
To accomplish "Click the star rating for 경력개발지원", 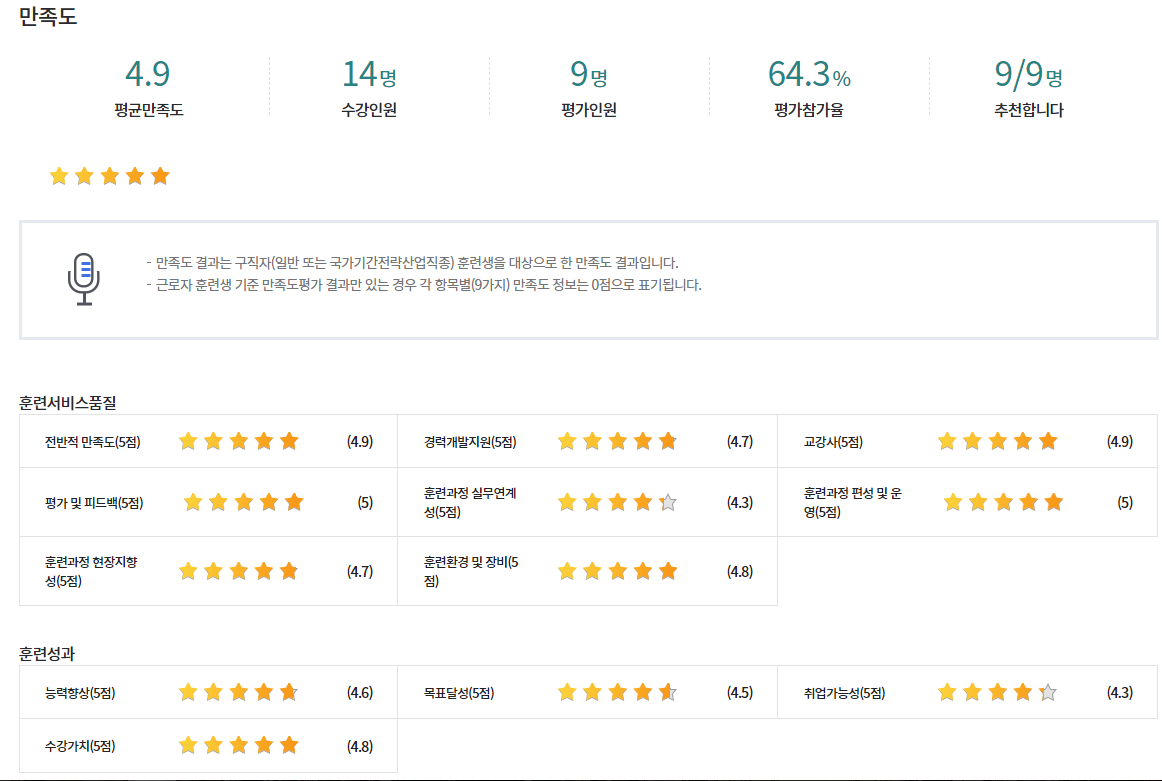I will pos(617,442).
